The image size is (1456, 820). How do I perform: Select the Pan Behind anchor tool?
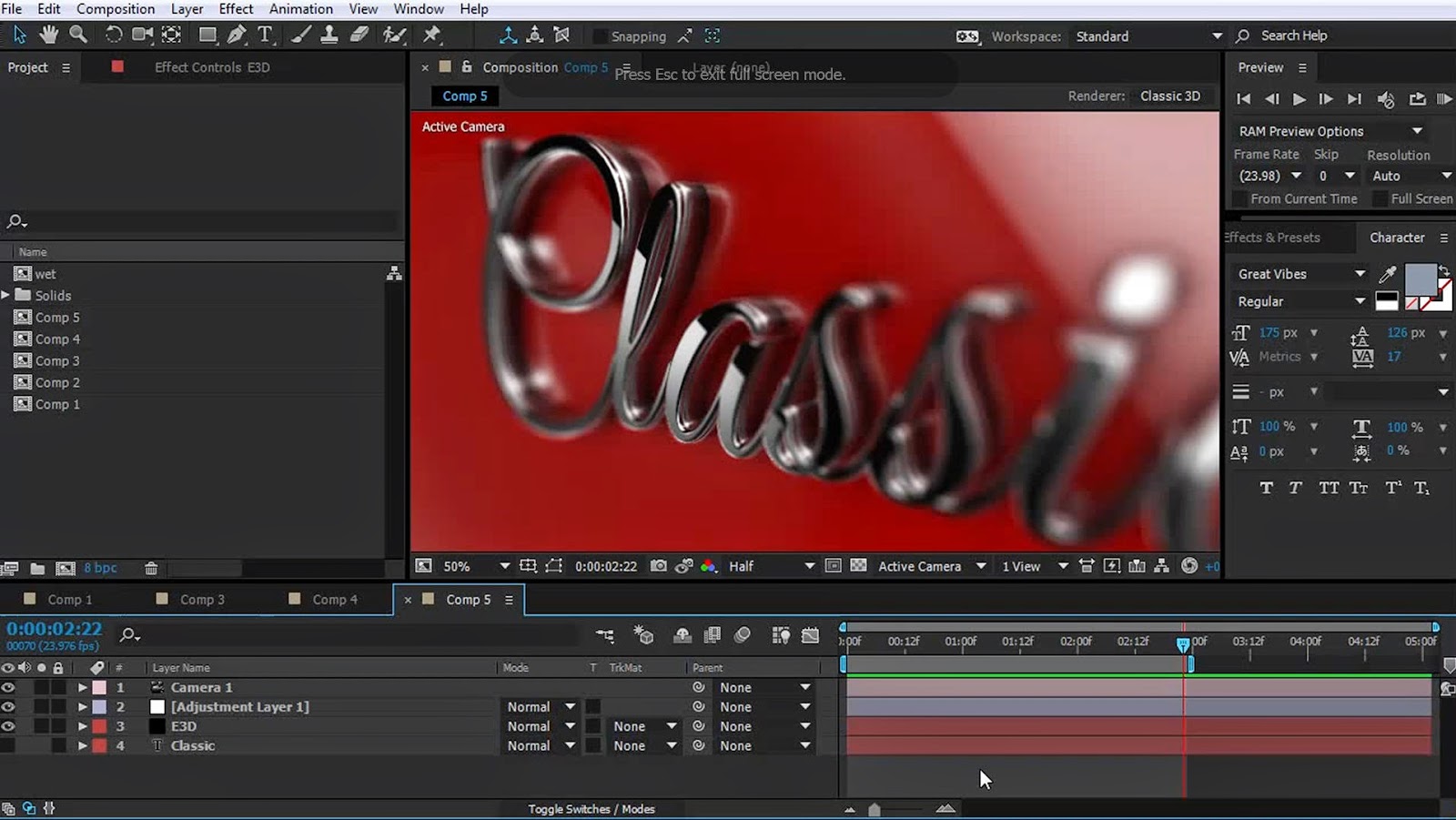point(171,35)
